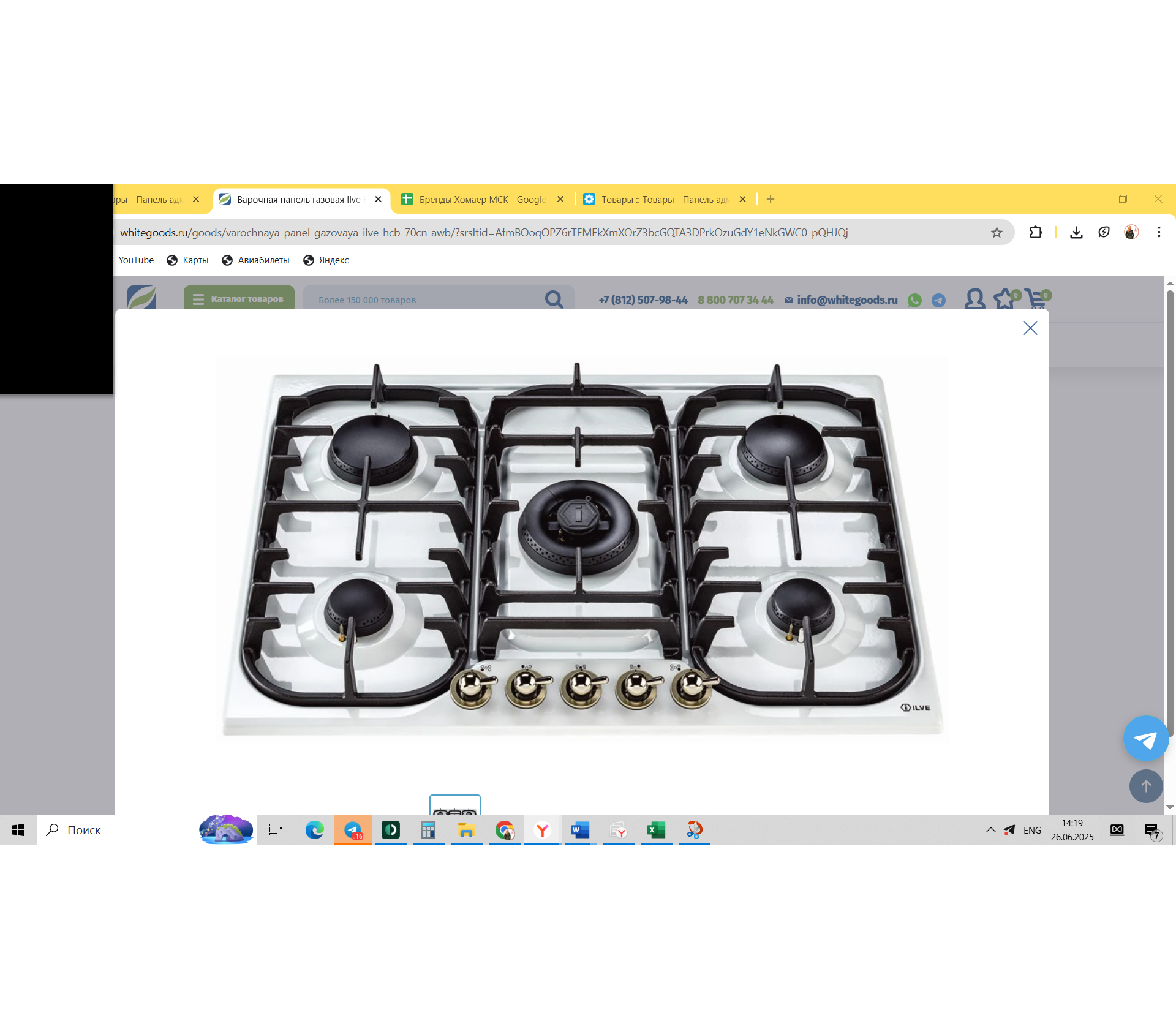Show hidden system tray icons

[x=990, y=830]
